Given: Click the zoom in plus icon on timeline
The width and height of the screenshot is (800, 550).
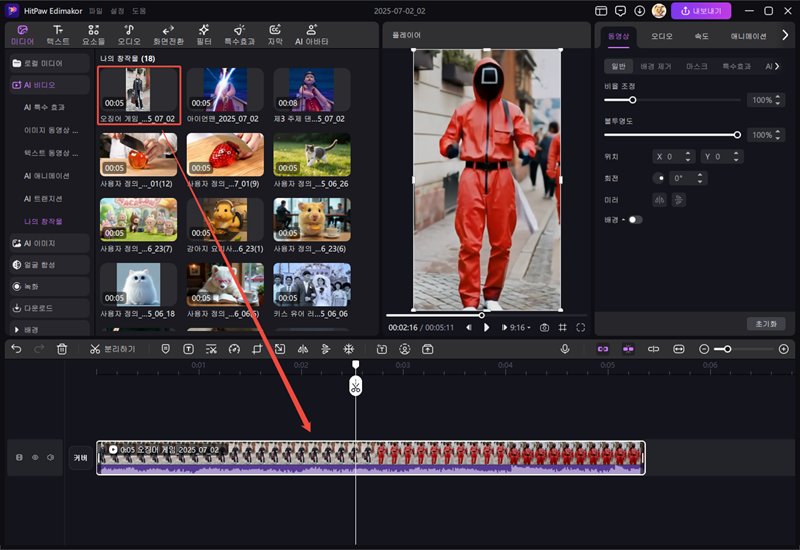Looking at the screenshot, I should pyautogui.click(x=784, y=349).
